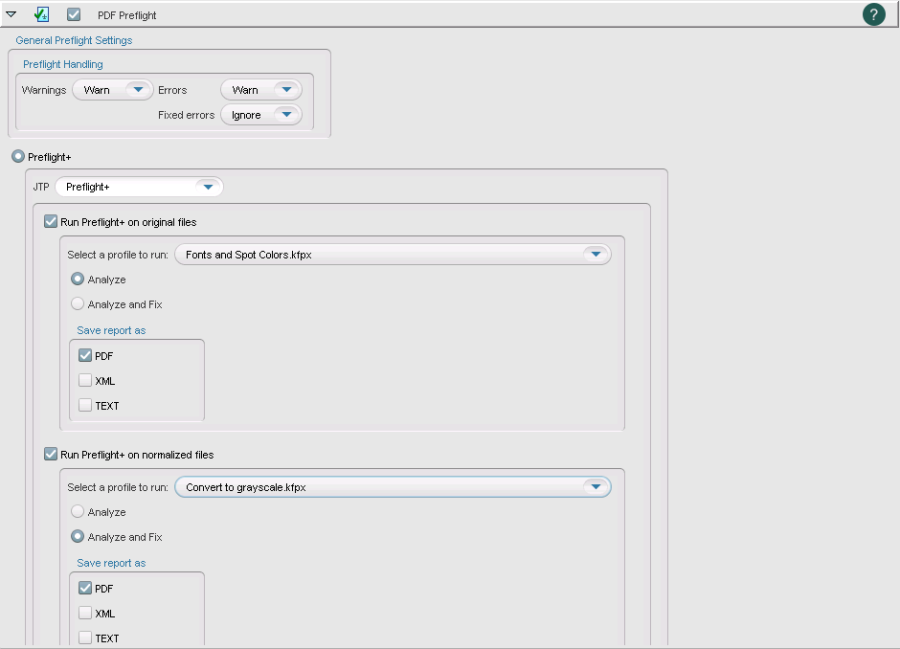Enable XML report for normalized files
Viewport: 900px width, 649px height.
point(85,612)
